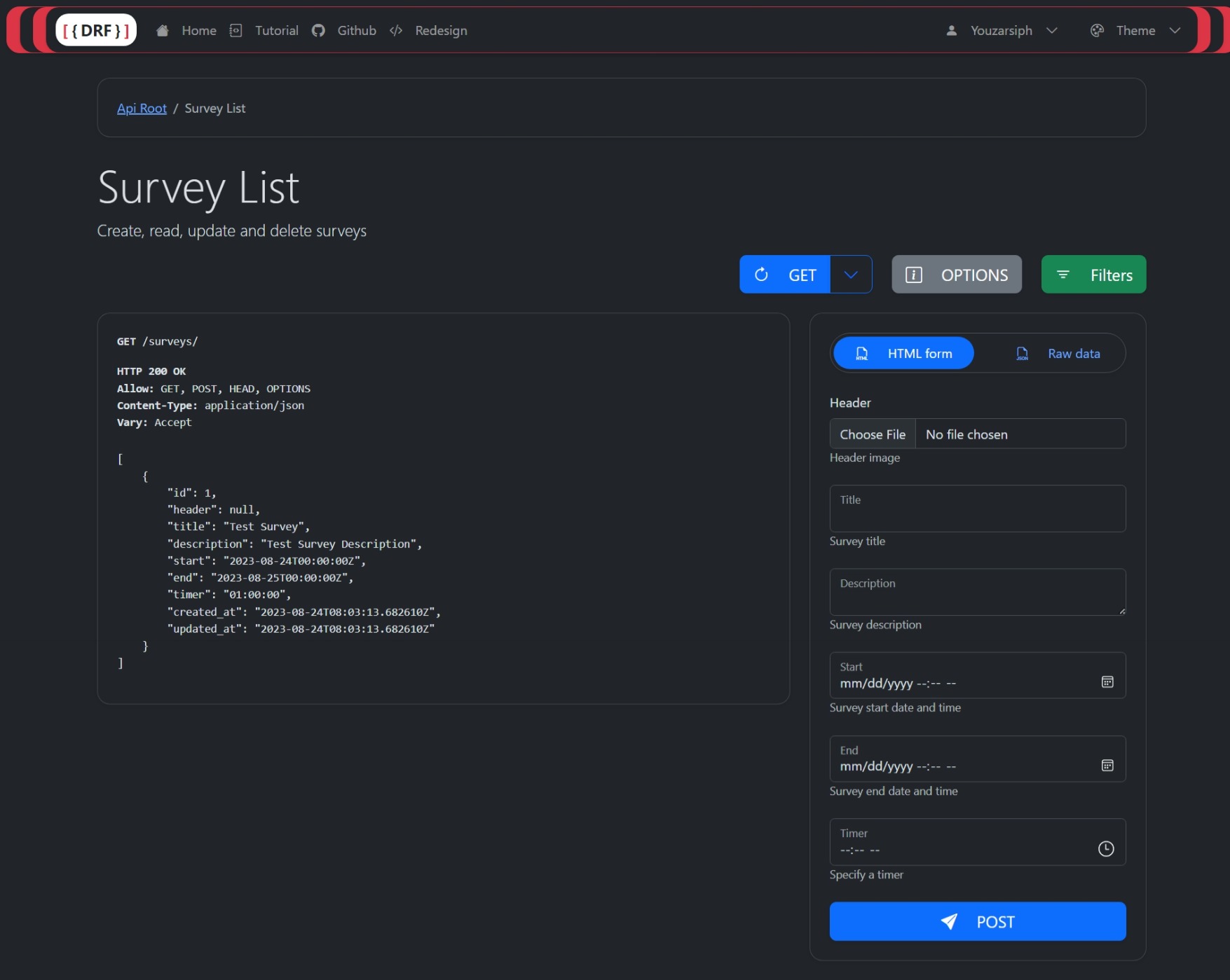Follow the Api Root breadcrumb link
Image resolution: width=1230 pixels, height=980 pixels.
click(142, 108)
